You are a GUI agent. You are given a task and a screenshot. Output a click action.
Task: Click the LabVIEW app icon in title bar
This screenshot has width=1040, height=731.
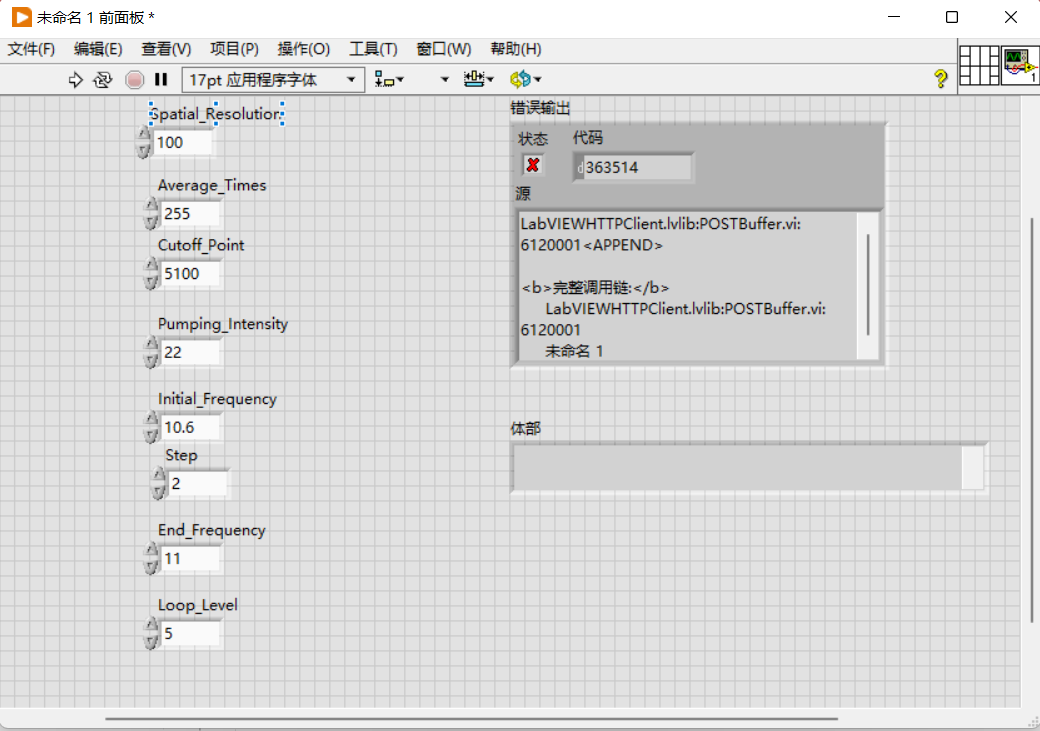coord(21,17)
